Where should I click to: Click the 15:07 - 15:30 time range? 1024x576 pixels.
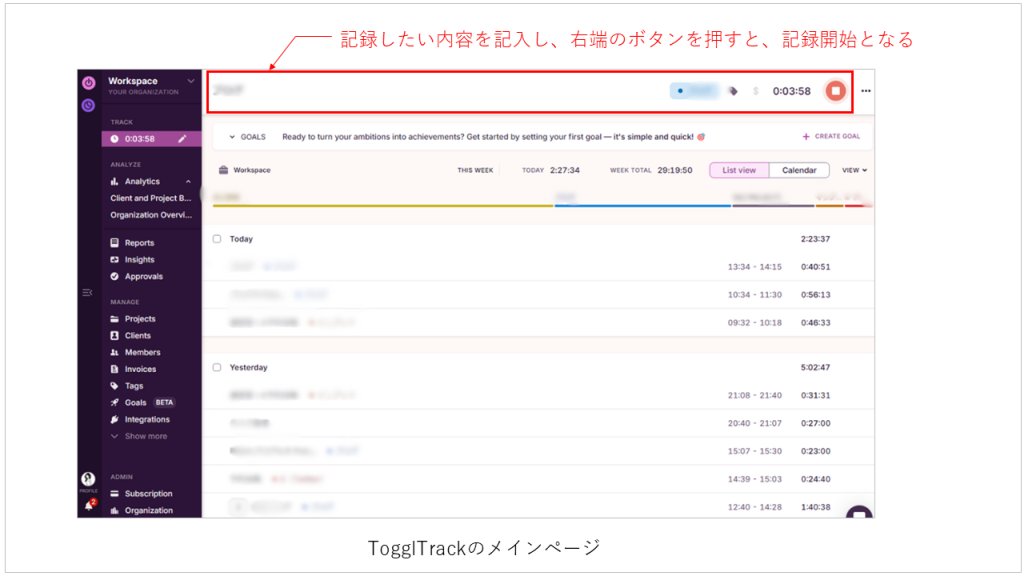tap(754, 451)
